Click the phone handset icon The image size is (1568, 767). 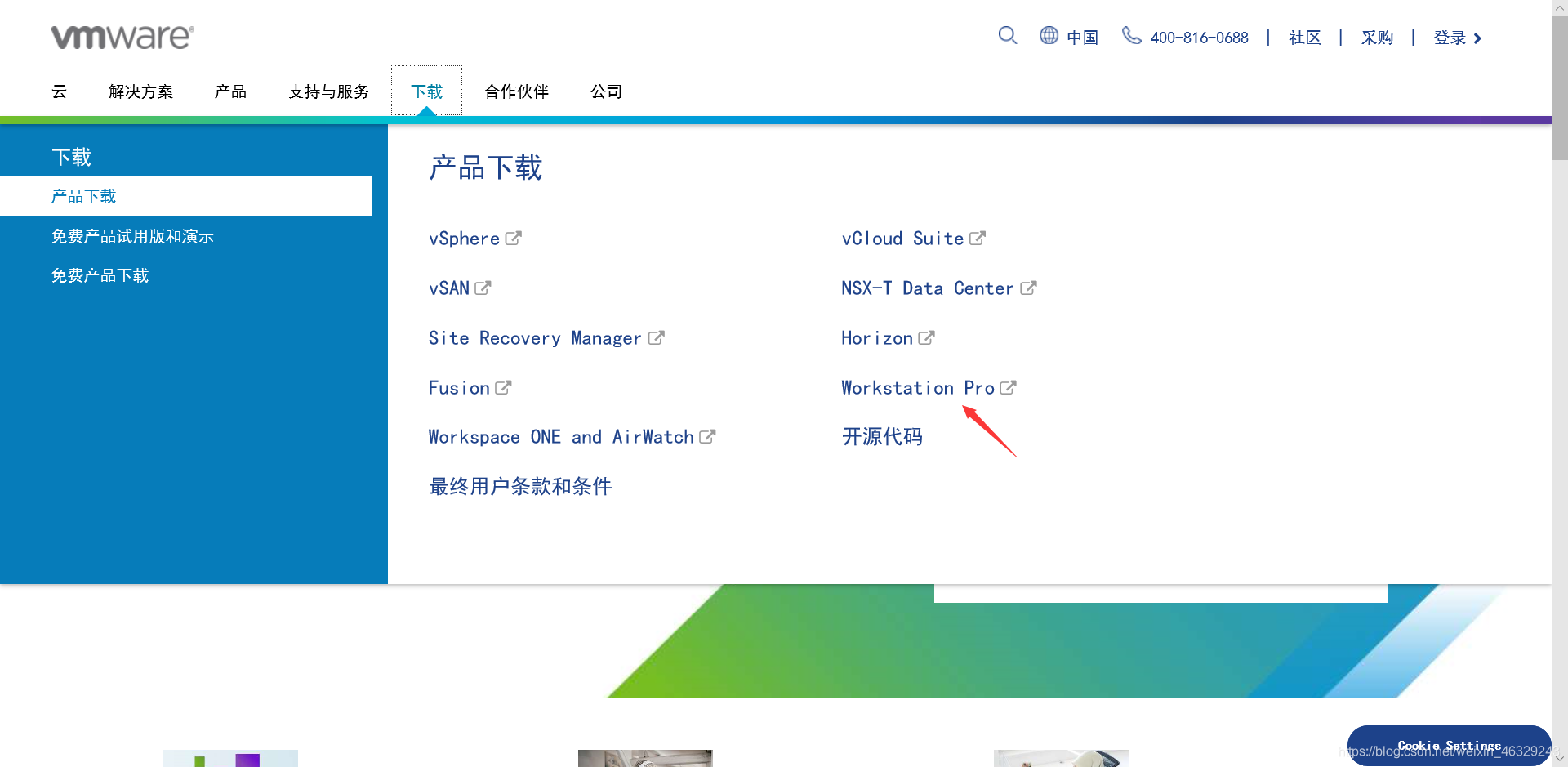pyautogui.click(x=1131, y=35)
